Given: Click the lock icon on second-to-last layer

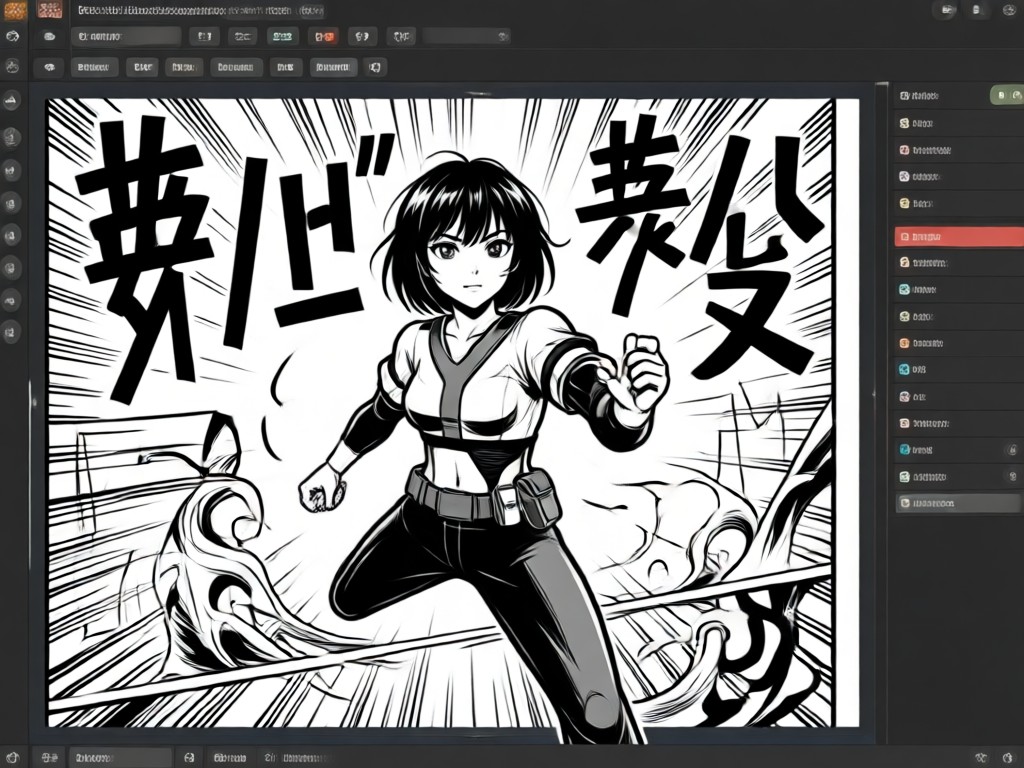Looking at the screenshot, I should [x=1012, y=477].
